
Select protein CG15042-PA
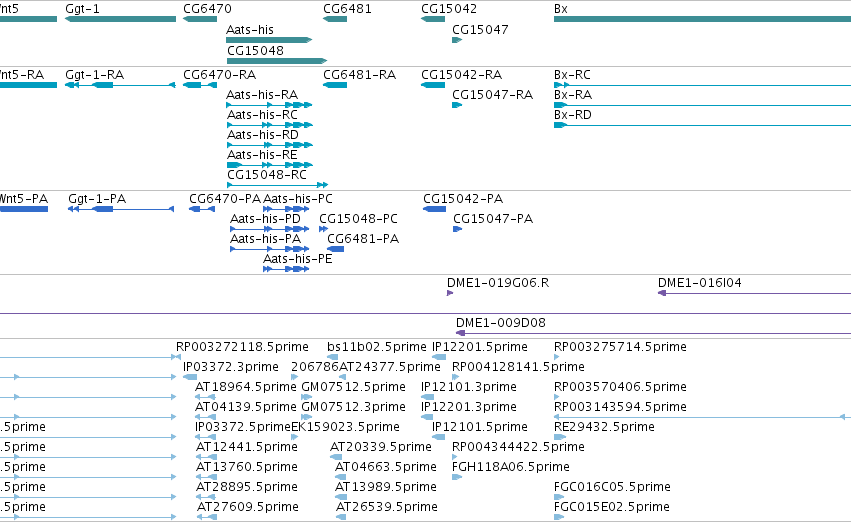coord(463,199)
